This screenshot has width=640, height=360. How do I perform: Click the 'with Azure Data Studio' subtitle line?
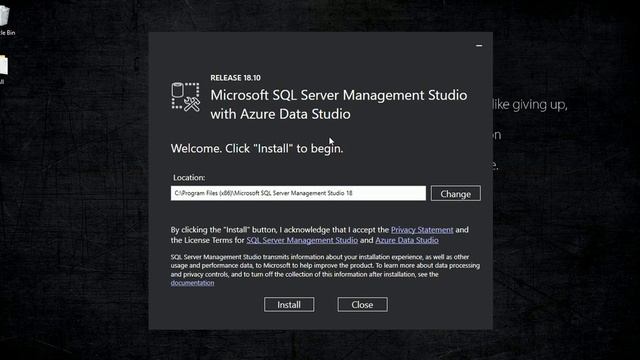tap(280, 114)
